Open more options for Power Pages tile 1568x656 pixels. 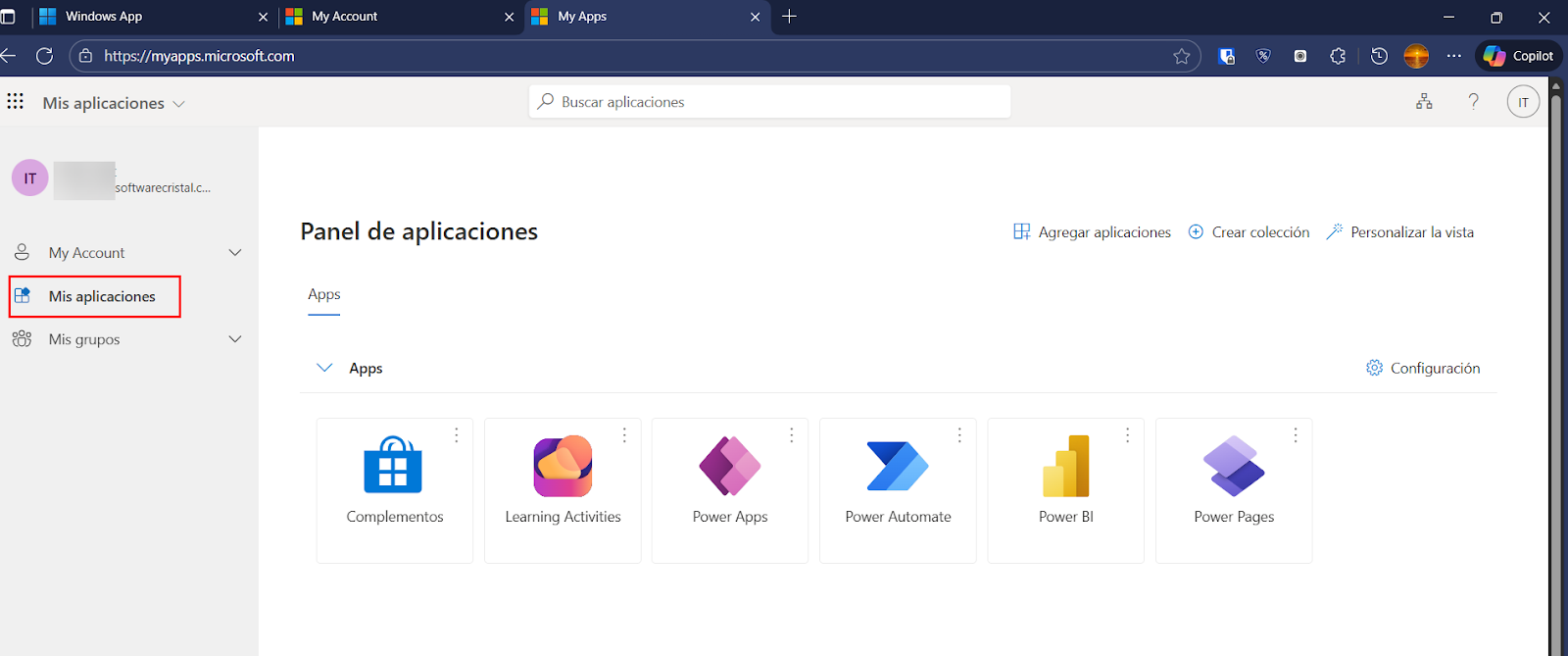[1296, 435]
